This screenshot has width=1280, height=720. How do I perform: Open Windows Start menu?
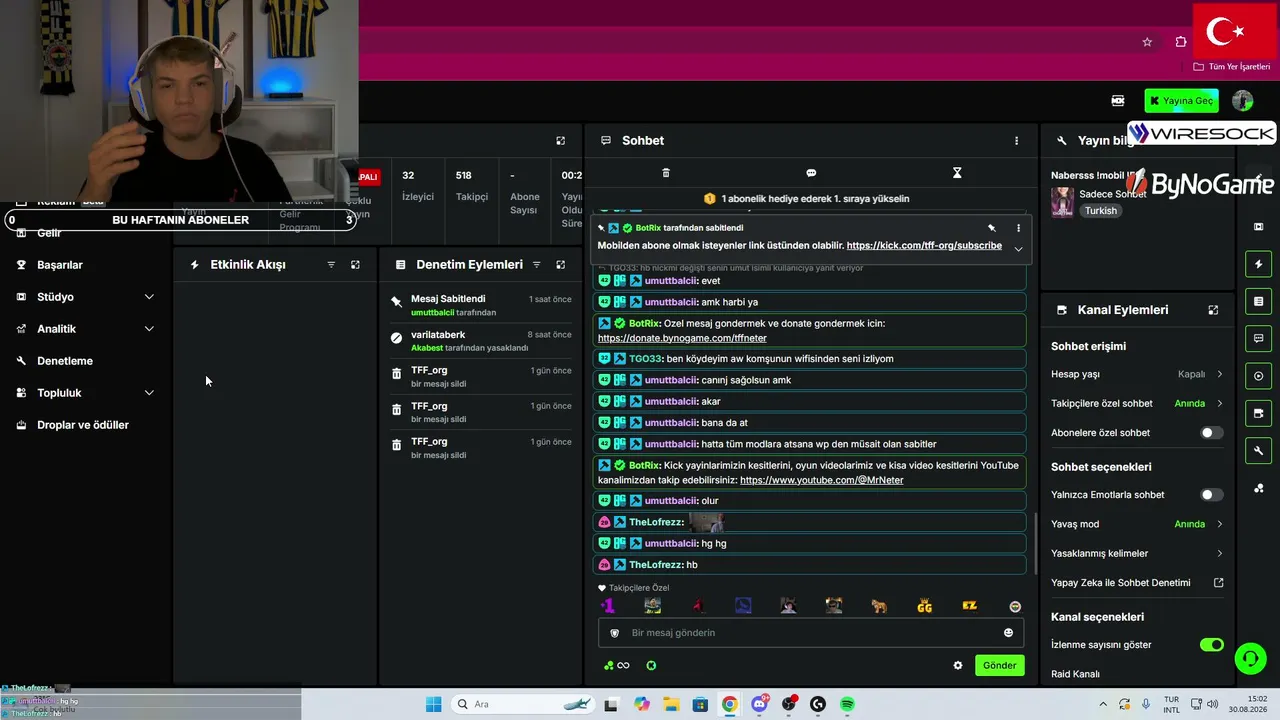tap(433, 704)
